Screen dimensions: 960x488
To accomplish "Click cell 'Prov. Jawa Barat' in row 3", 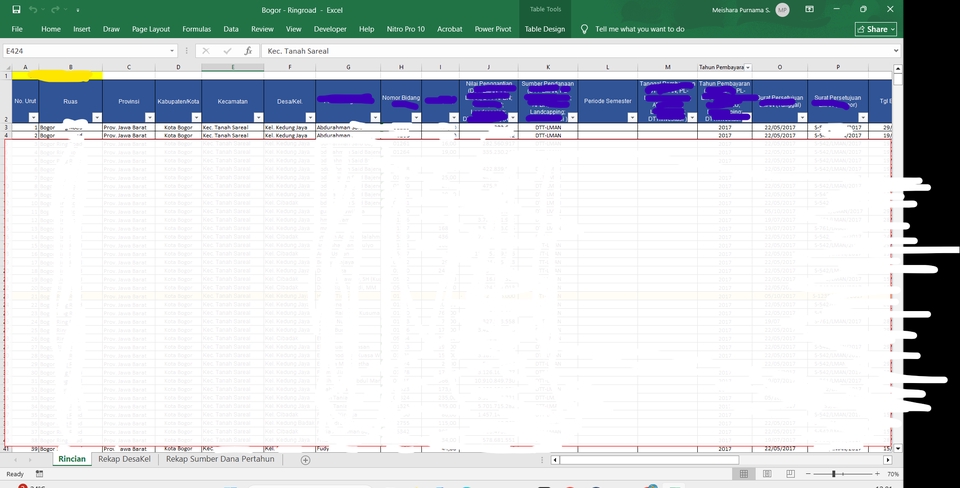I will pos(129,127).
